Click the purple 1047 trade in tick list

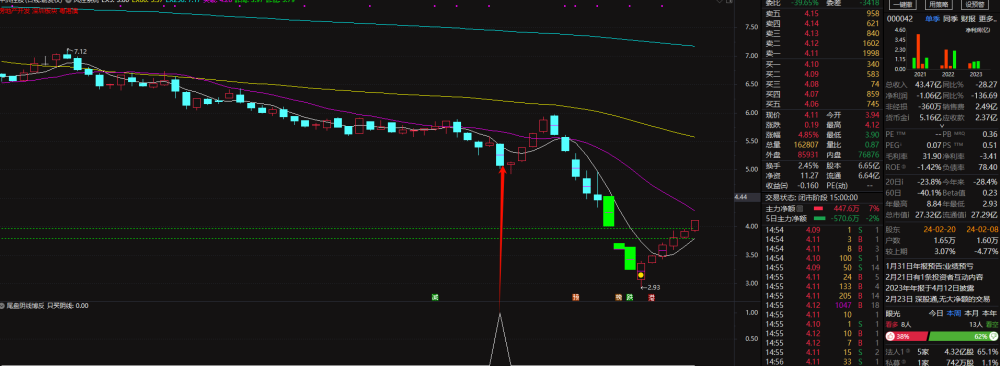point(842,306)
